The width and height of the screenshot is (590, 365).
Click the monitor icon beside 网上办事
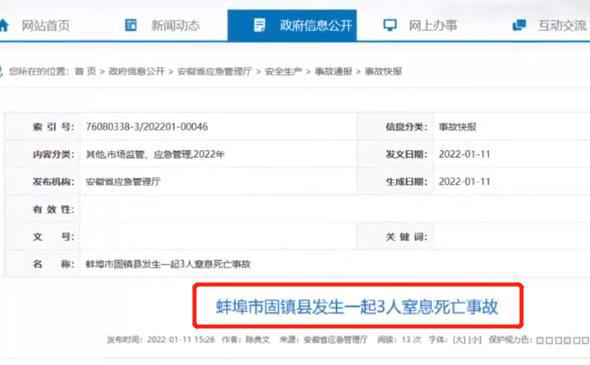coord(390,25)
